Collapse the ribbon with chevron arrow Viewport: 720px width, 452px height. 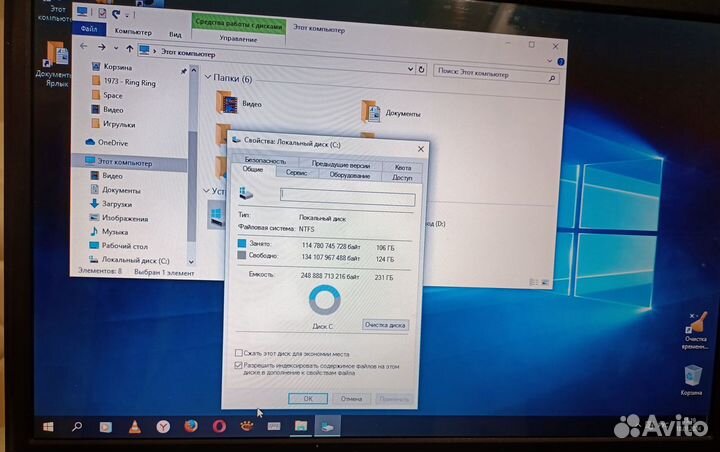[549, 61]
